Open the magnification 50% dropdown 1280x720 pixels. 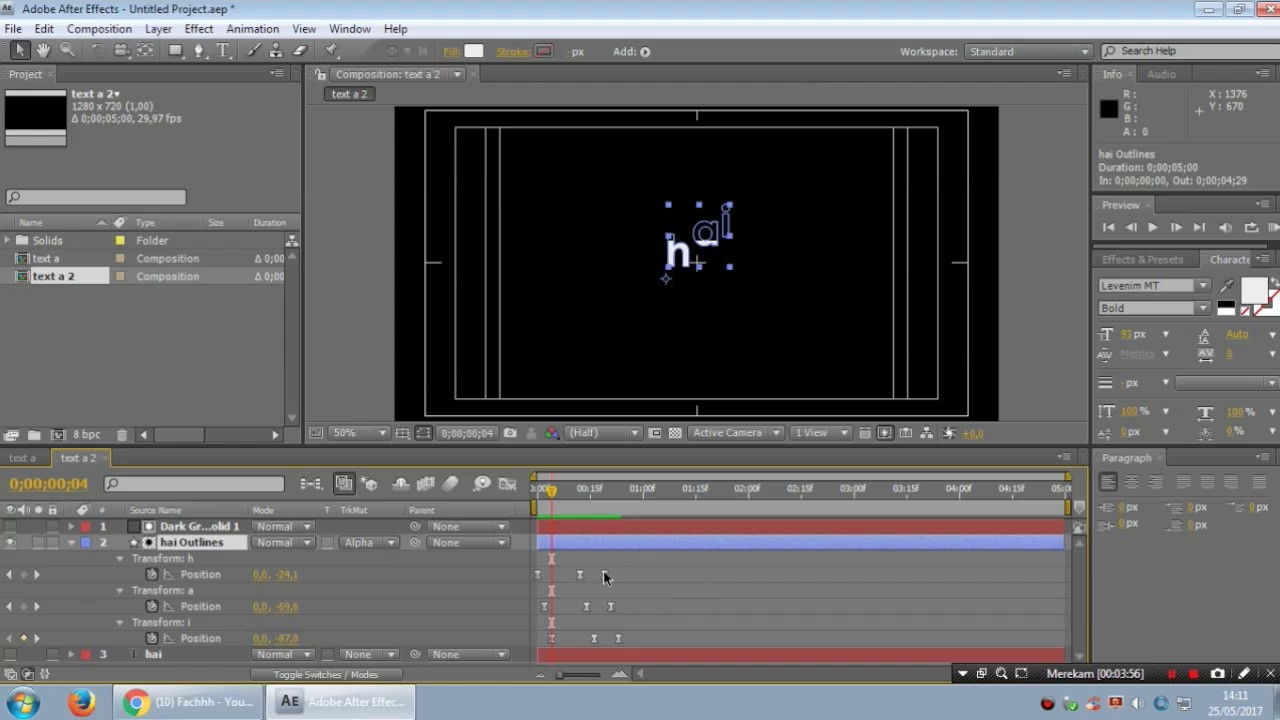coord(360,433)
